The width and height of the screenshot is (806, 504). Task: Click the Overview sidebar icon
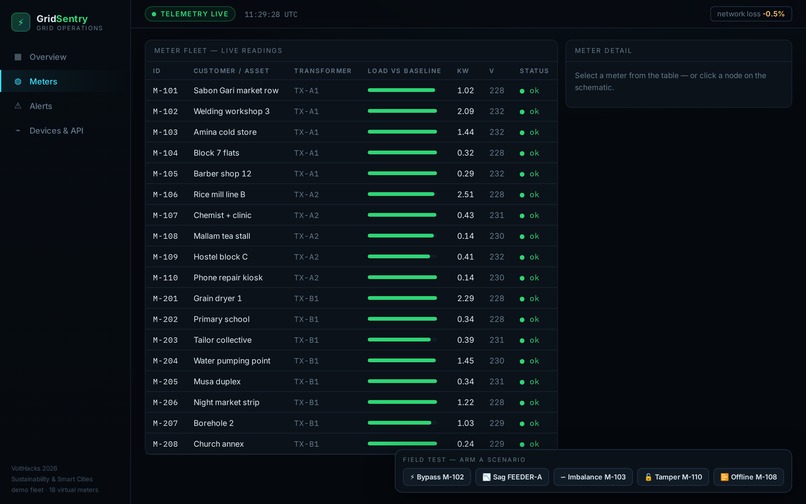click(18, 57)
